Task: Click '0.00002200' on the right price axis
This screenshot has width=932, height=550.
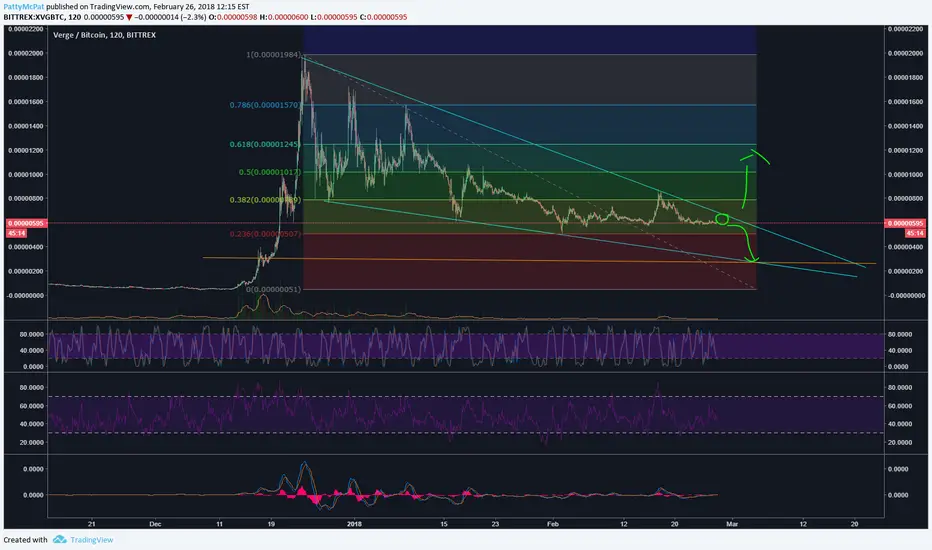Action: pos(906,29)
